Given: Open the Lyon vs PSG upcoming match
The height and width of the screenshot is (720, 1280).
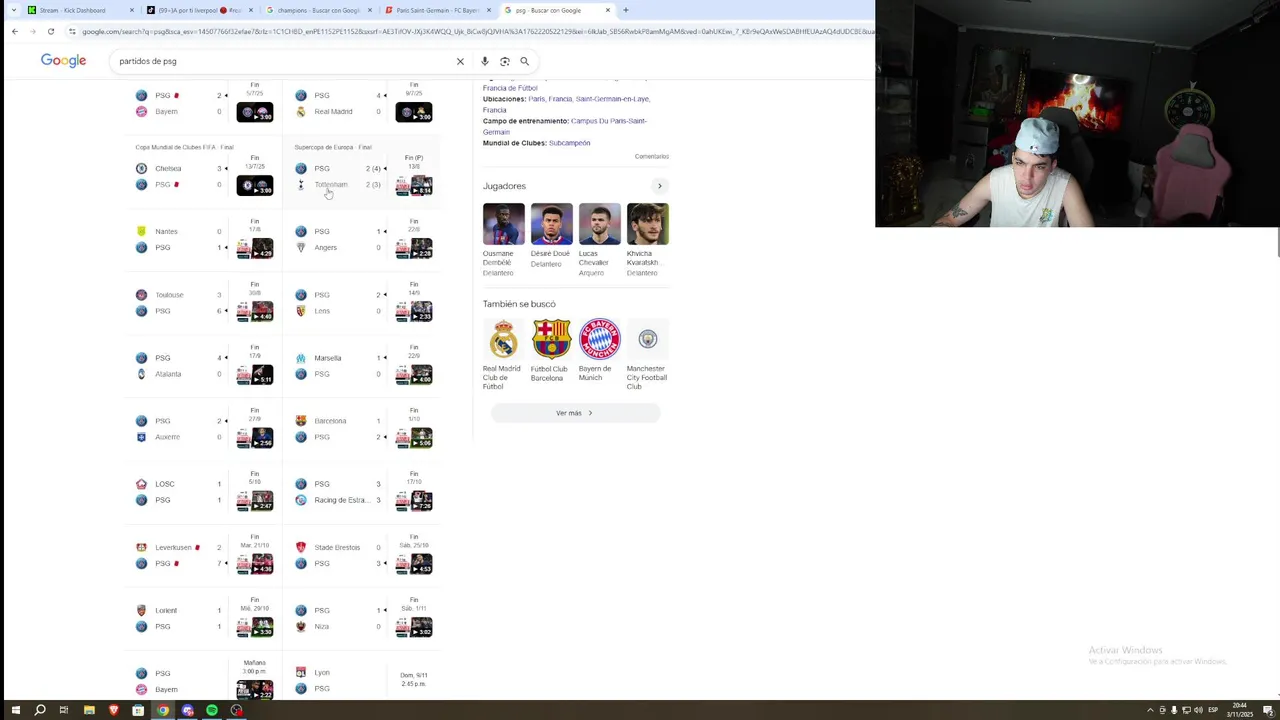Looking at the screenshot, I should pyautogui.click(x=363, y=680).
